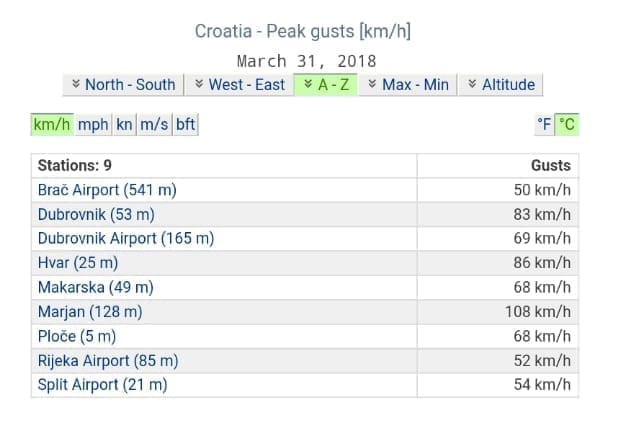This screenshot has height=438, width=634.
Task: Select the A - Z sorting option
Action: coord(325,85)
